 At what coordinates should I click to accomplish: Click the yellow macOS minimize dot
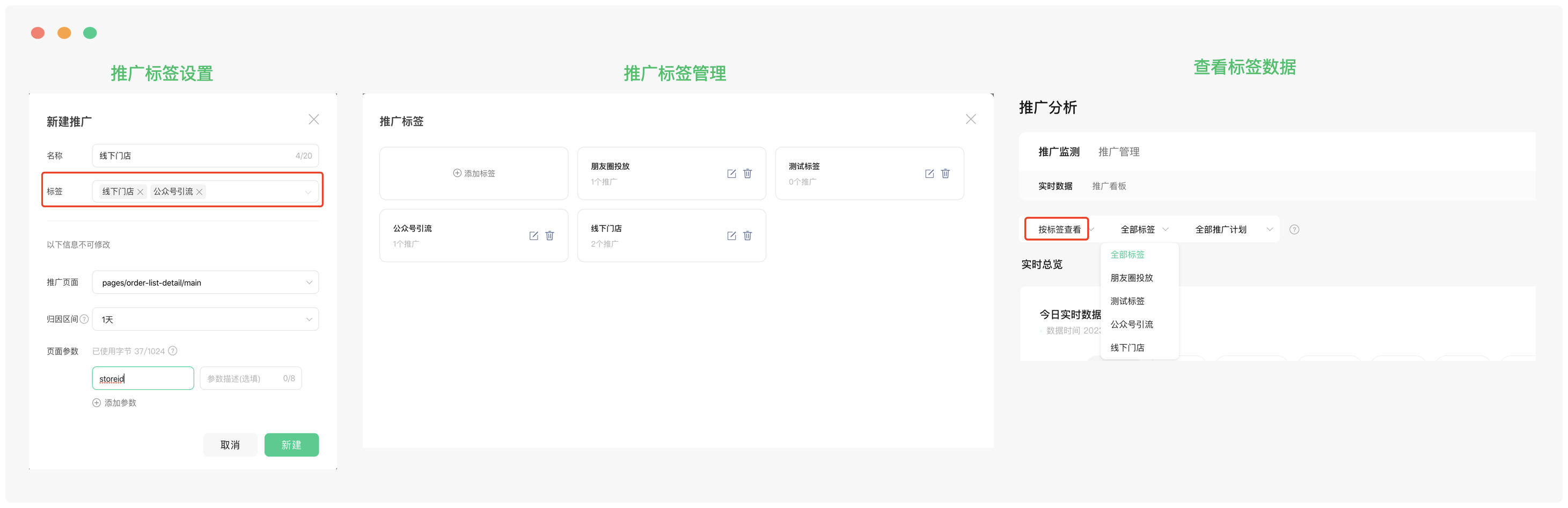(x=64, y=33)
